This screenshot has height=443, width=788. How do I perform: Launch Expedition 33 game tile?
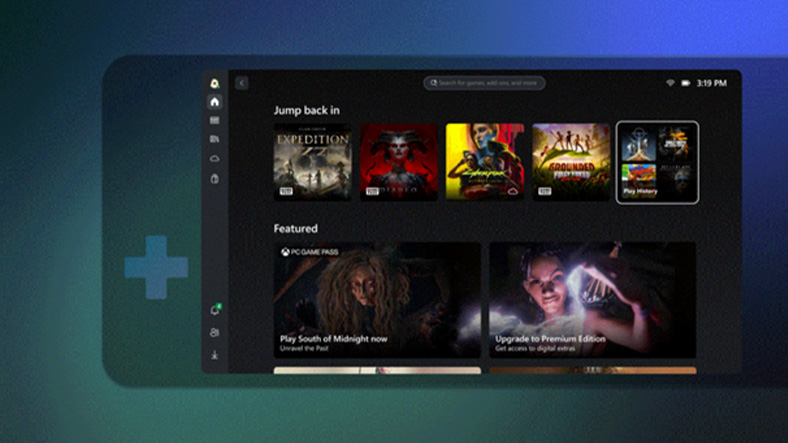pos(312,162)
